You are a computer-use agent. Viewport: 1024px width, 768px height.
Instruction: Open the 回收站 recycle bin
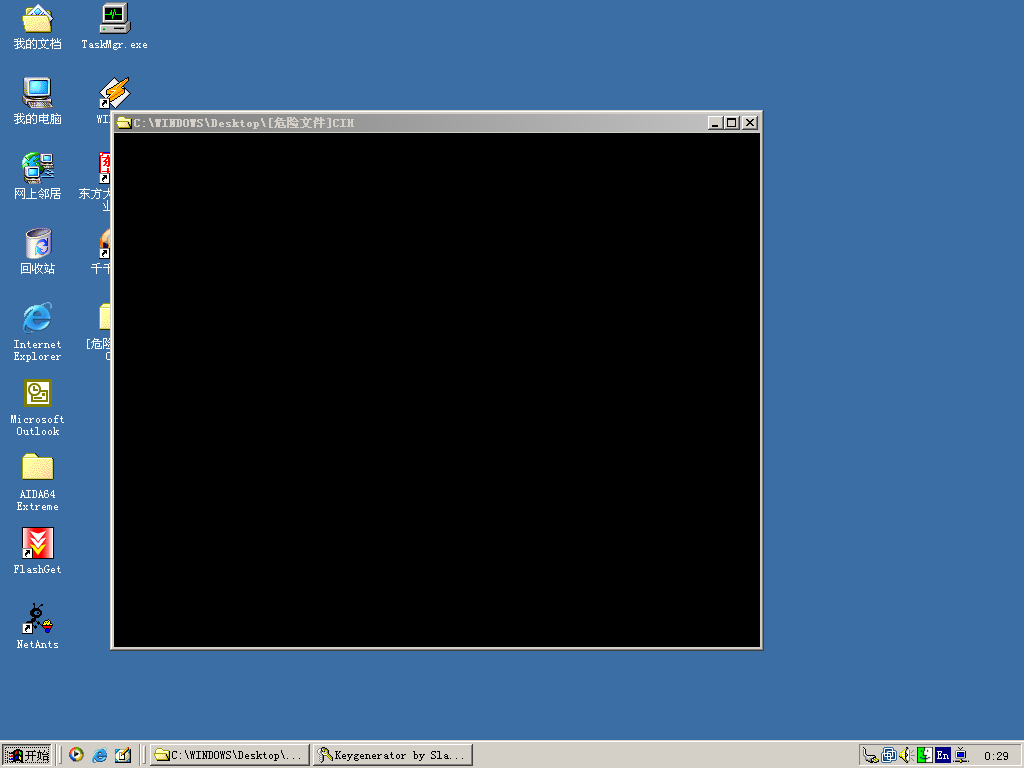[37, 243]
